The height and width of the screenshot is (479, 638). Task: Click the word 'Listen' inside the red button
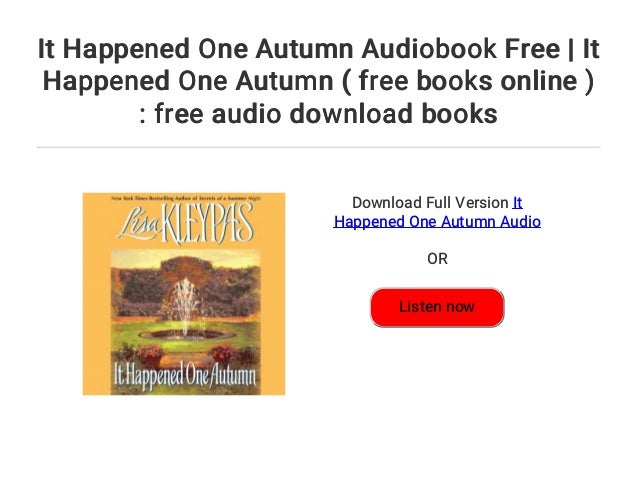[x=419, y=306]
